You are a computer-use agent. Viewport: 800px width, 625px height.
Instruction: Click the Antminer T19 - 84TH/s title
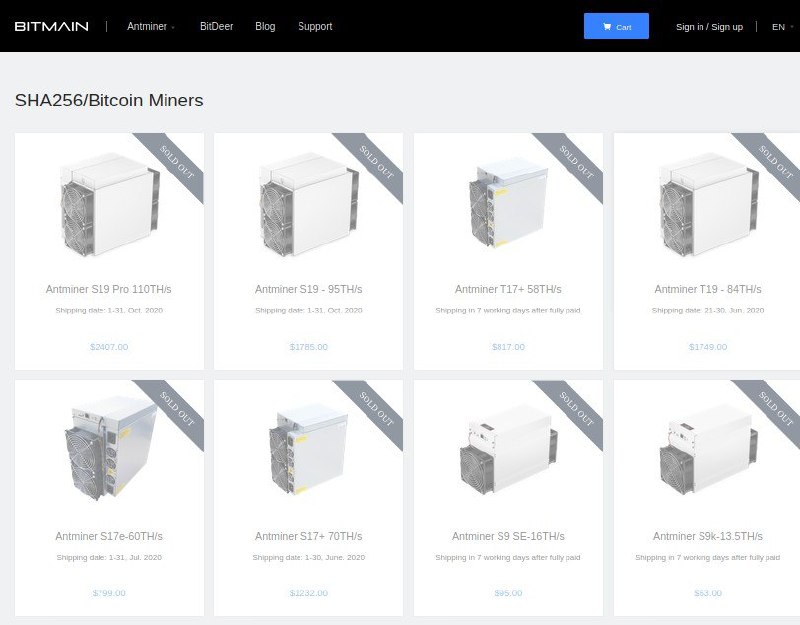click(x=708, y=289)
